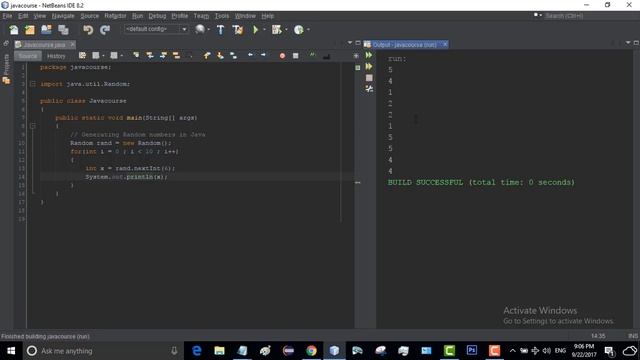This screenshot has width=640, height=360.
Task: Click Find Selection icon in editor toolbar
Action: point(136,56)
